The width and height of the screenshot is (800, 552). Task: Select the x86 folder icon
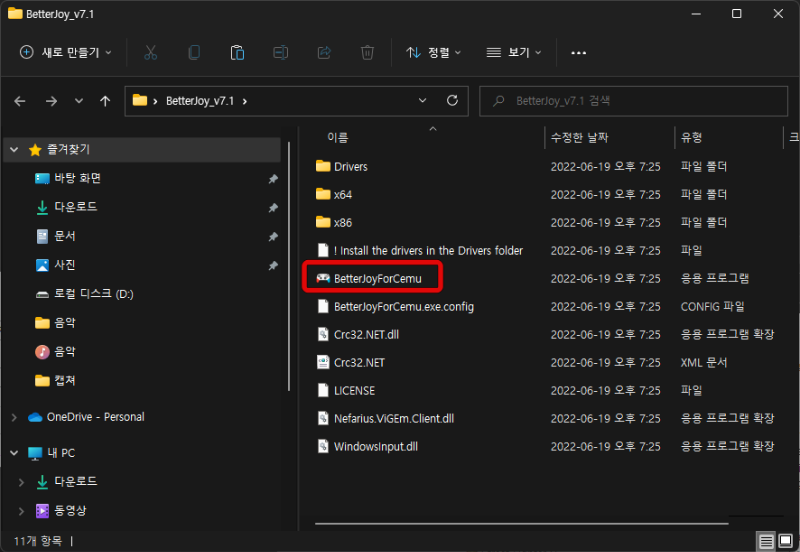tap(323, 222)
